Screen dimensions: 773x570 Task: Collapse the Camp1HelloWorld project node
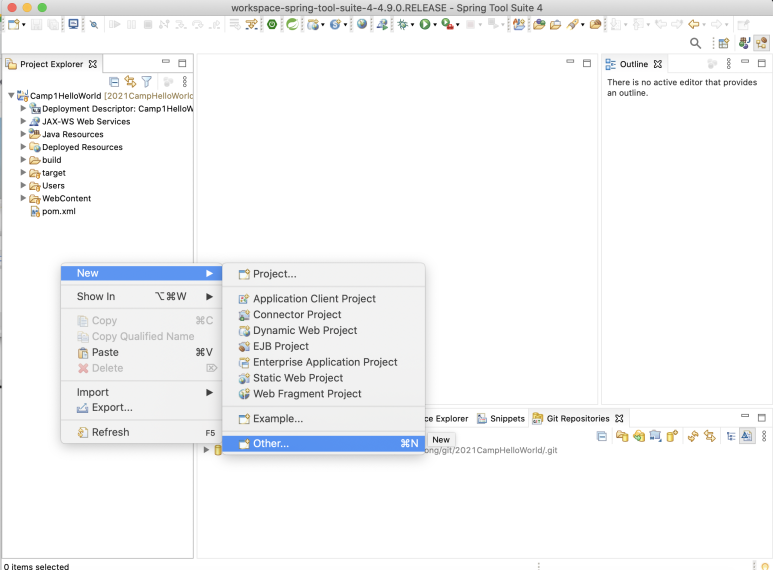(11, 95)
